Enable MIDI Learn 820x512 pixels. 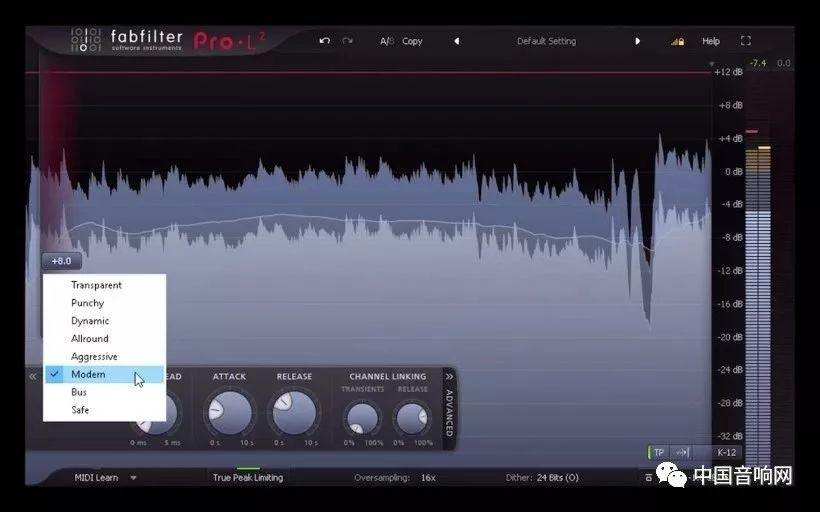click(x=96, y=477)
